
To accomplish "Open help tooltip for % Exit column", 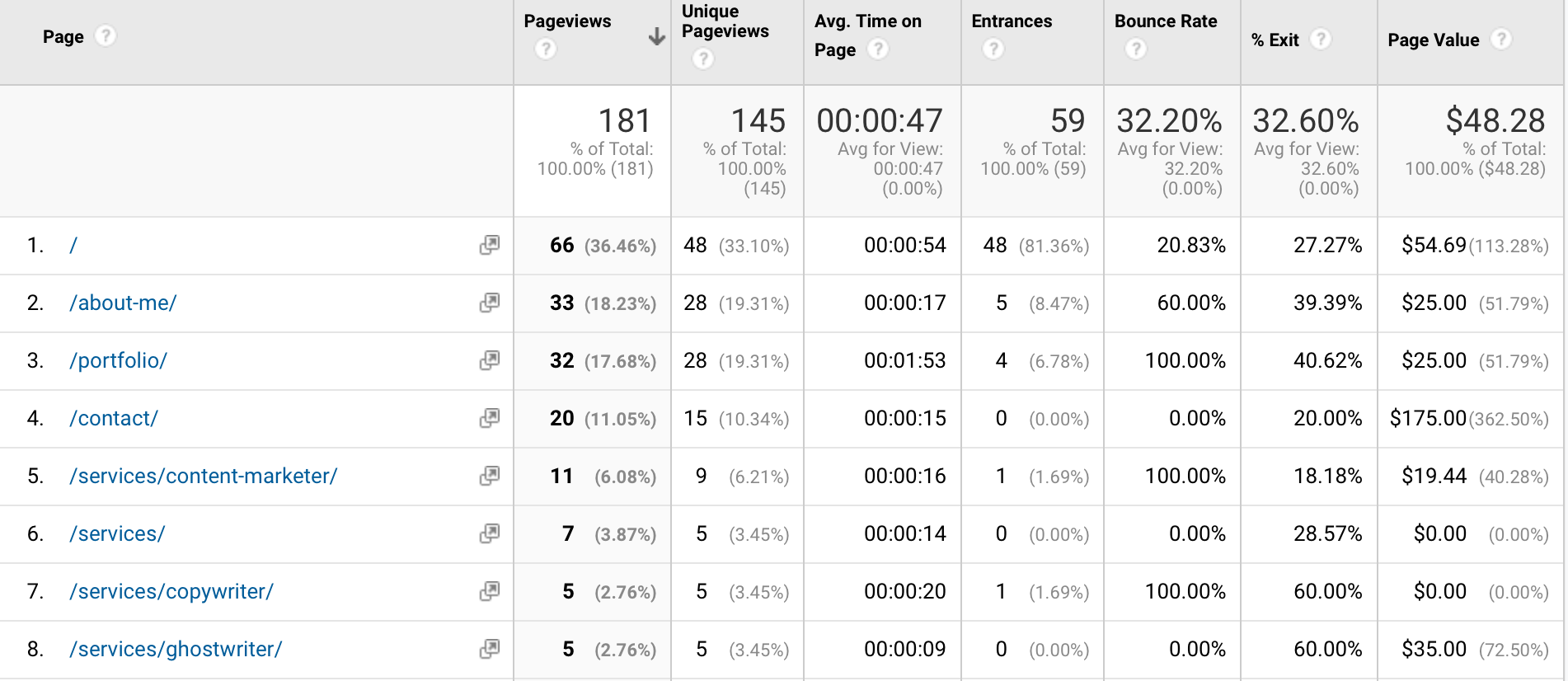I will tap(1322, 40).
